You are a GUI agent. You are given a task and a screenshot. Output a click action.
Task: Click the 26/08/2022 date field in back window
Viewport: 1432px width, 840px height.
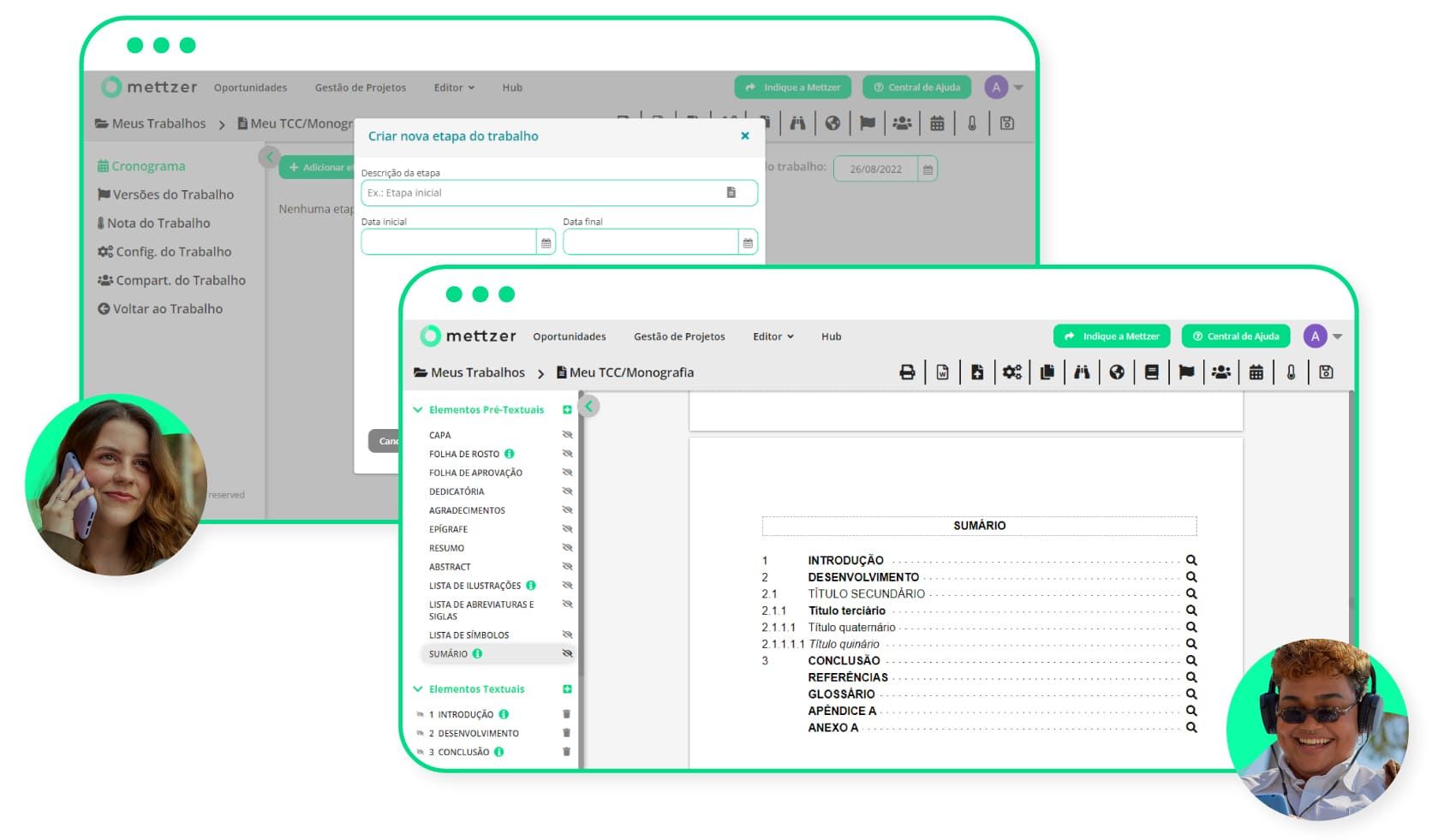[875, 169]
